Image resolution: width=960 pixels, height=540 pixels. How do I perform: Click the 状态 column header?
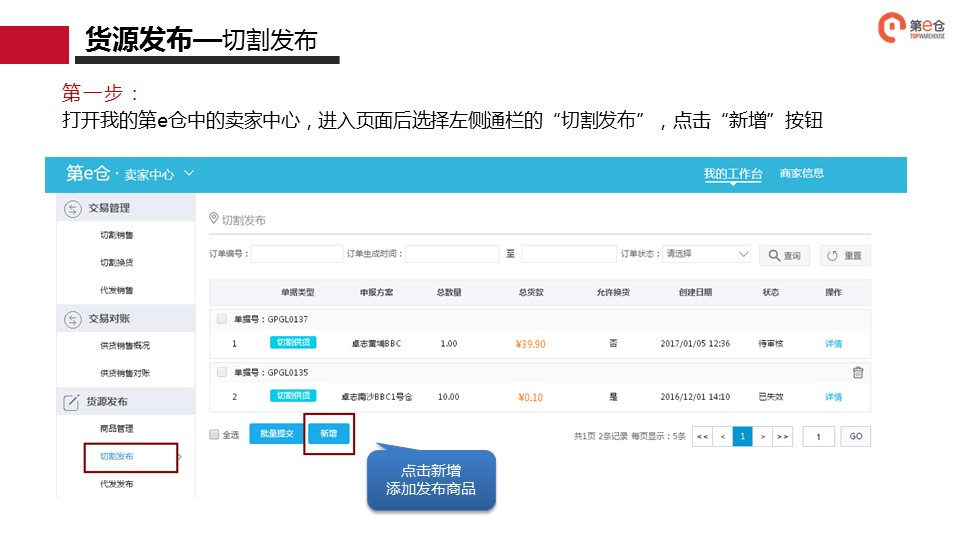pos(770,292)
